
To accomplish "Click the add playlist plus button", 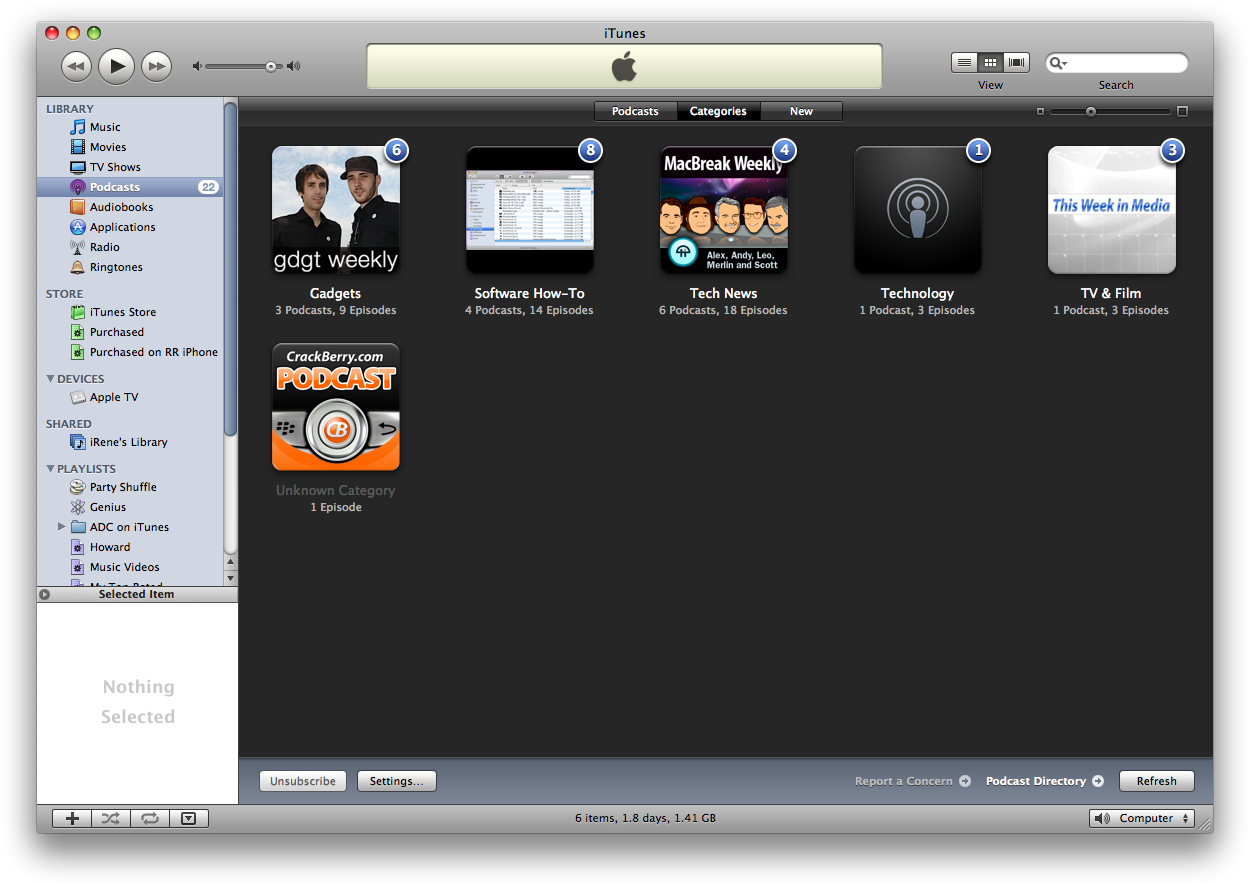I will (72, 818).
